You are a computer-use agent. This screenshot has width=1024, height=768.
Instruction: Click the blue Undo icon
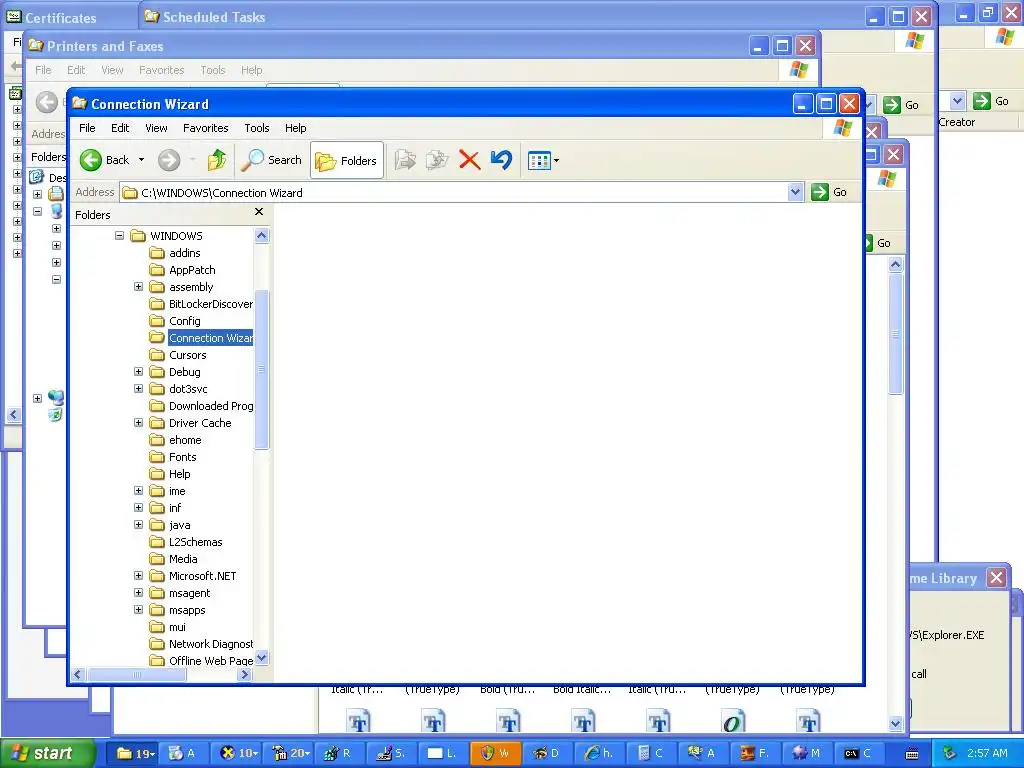(501, 160)
